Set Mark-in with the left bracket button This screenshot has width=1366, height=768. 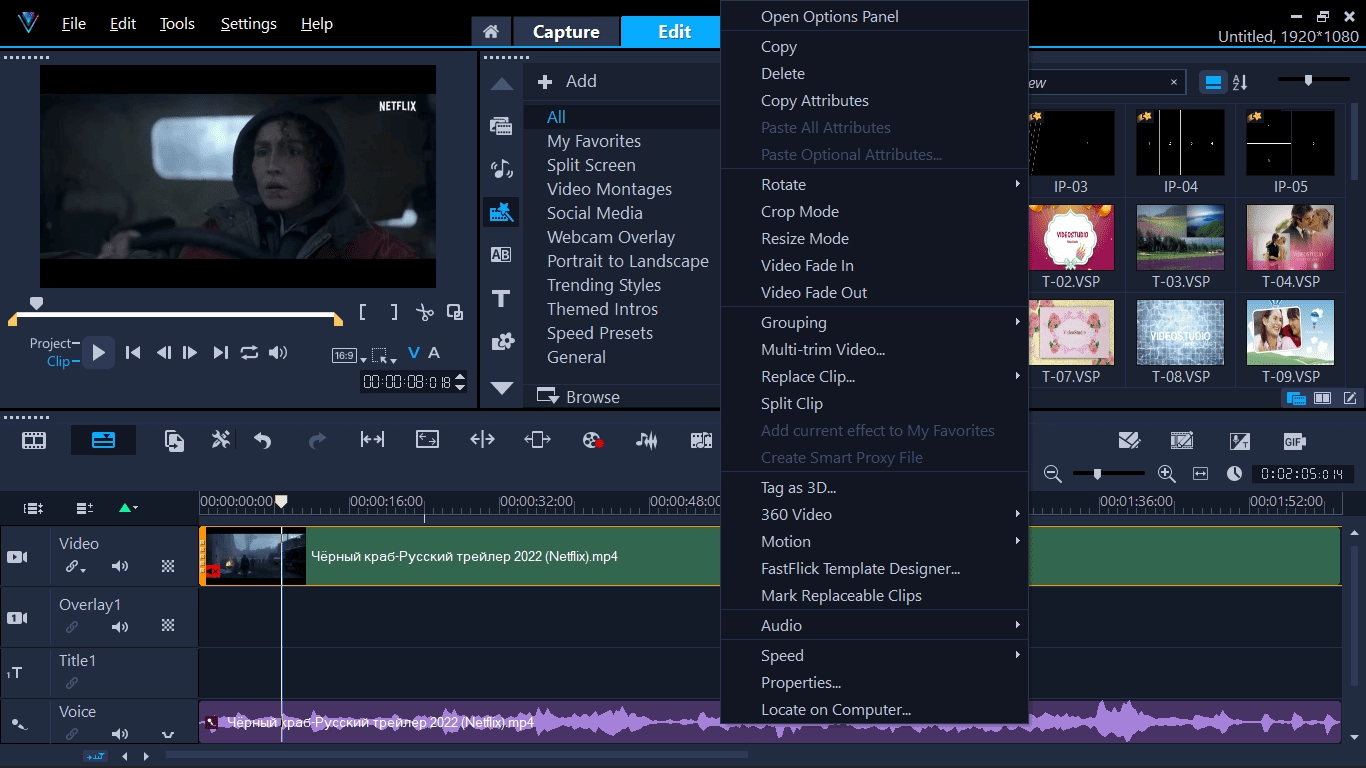[363, 312]
